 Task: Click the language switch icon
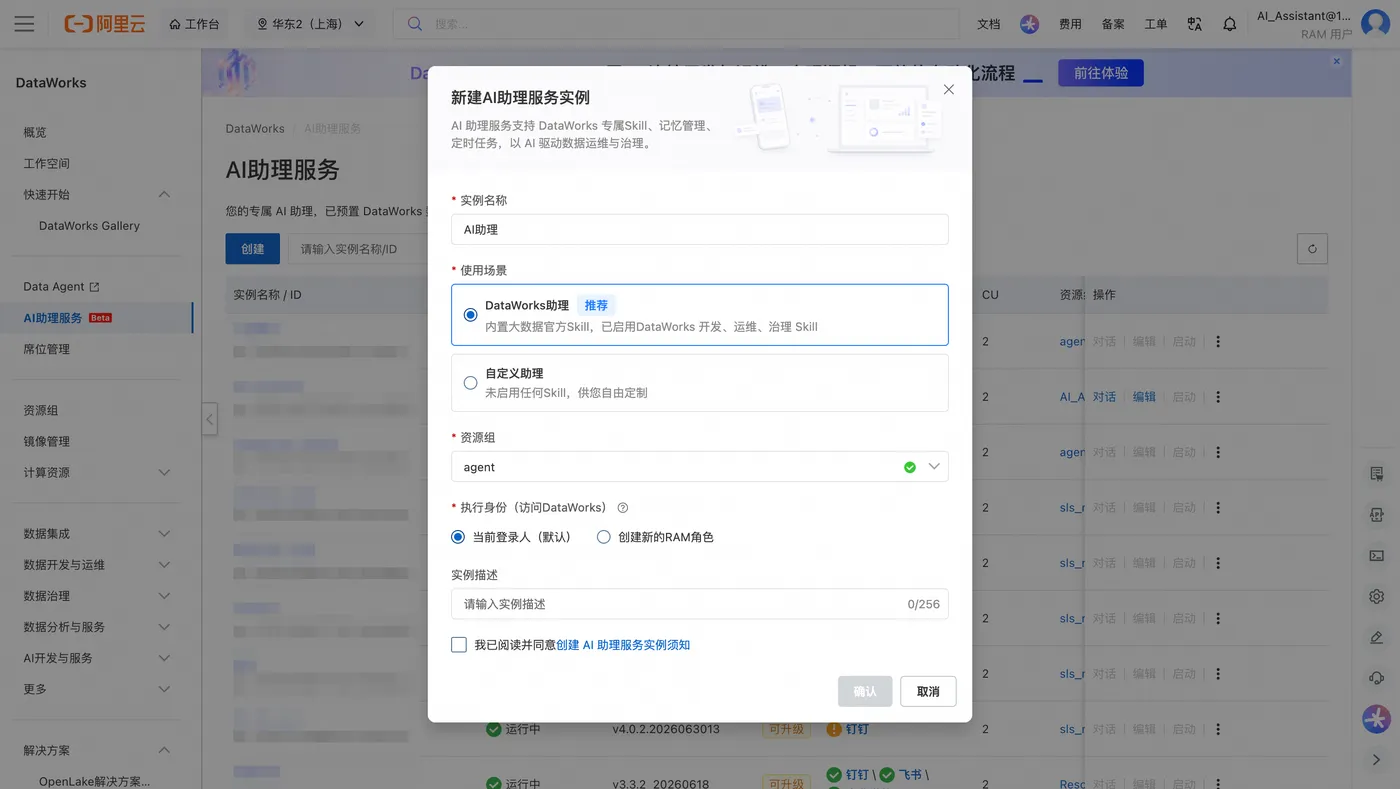(1194, 24)
